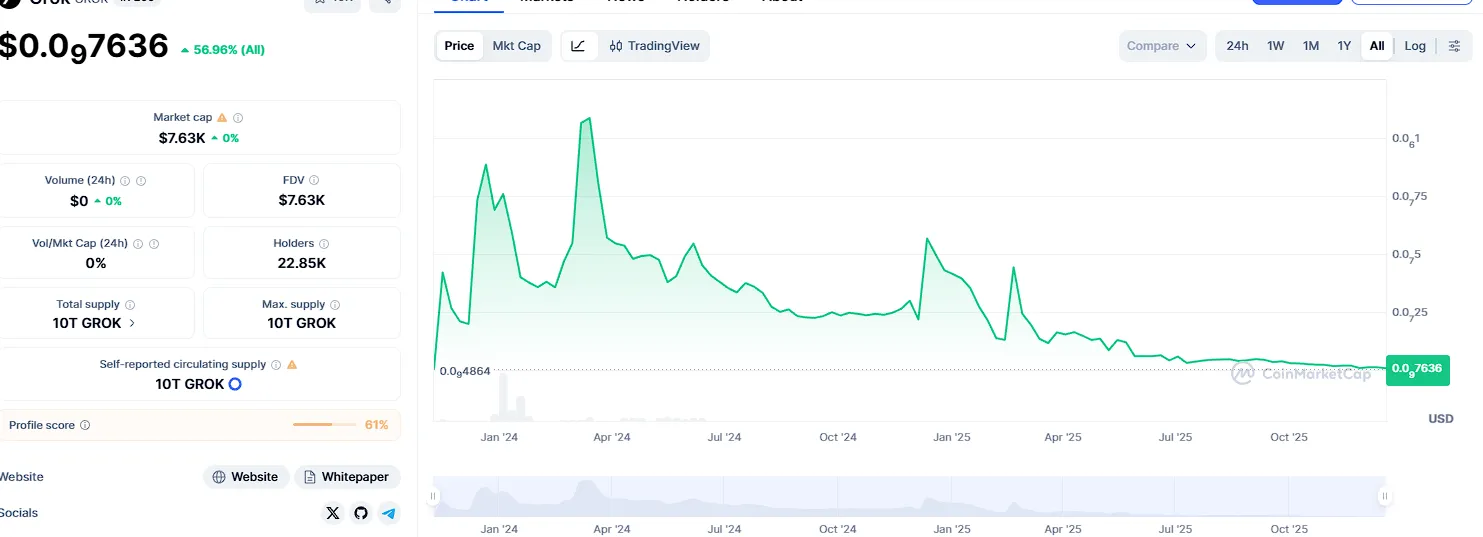This screenshot has width=1483, height=537.
Task: Show info for FDV
Action: (x=314, y=181)
